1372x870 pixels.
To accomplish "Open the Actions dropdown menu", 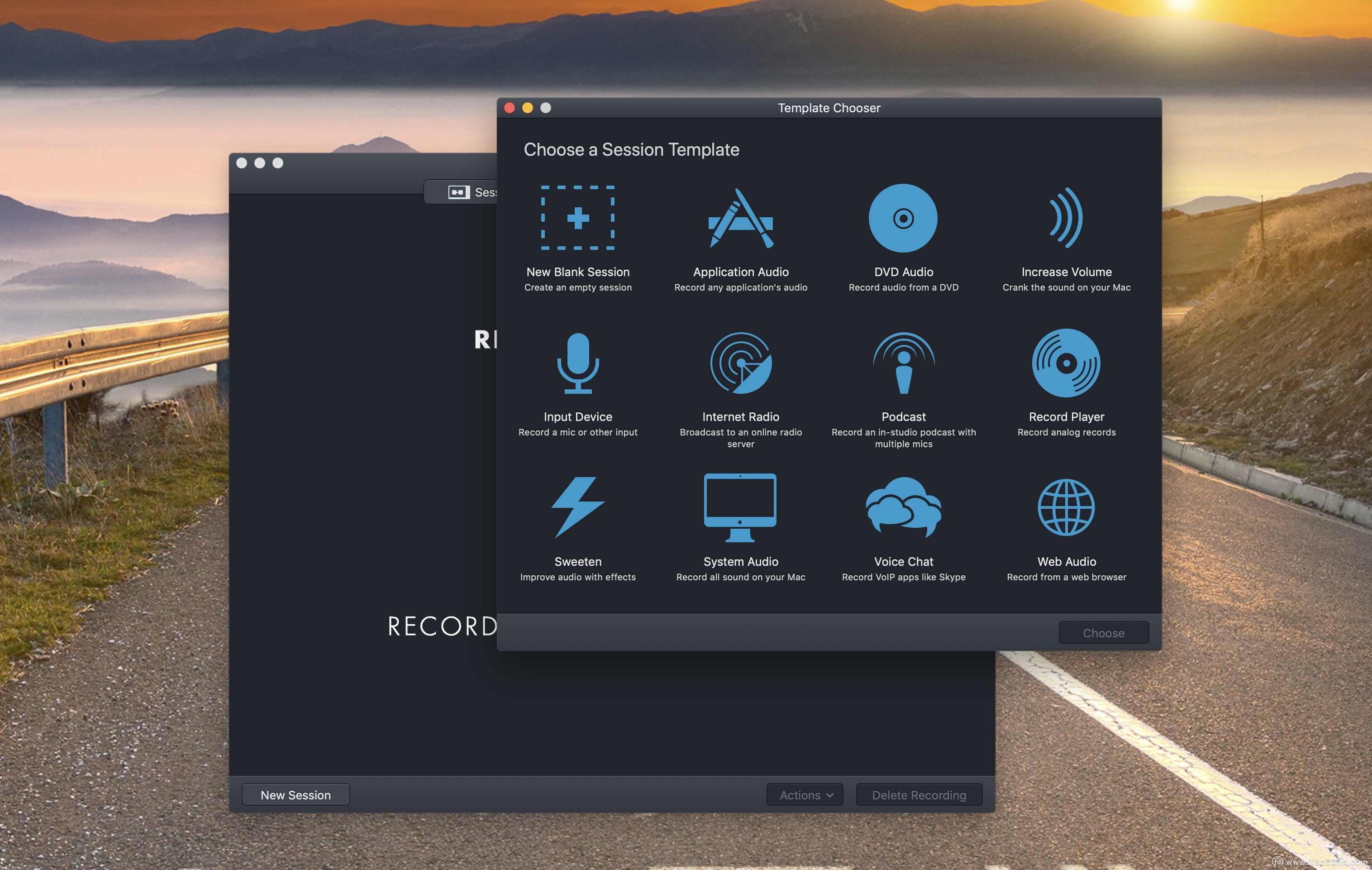I will pyautogui.click(x=804, y=794).
